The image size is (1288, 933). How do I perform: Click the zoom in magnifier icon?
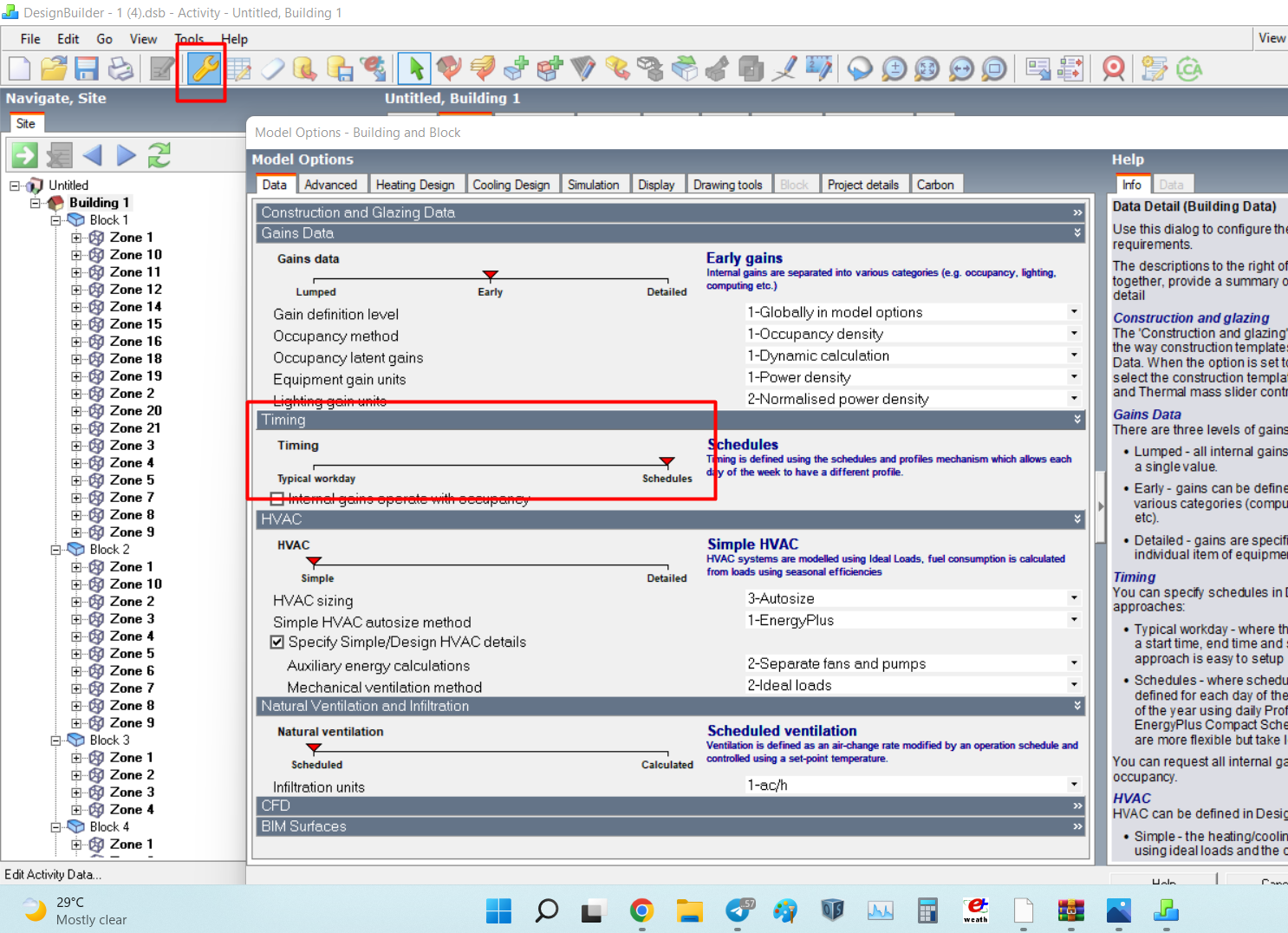click(894, 69)
